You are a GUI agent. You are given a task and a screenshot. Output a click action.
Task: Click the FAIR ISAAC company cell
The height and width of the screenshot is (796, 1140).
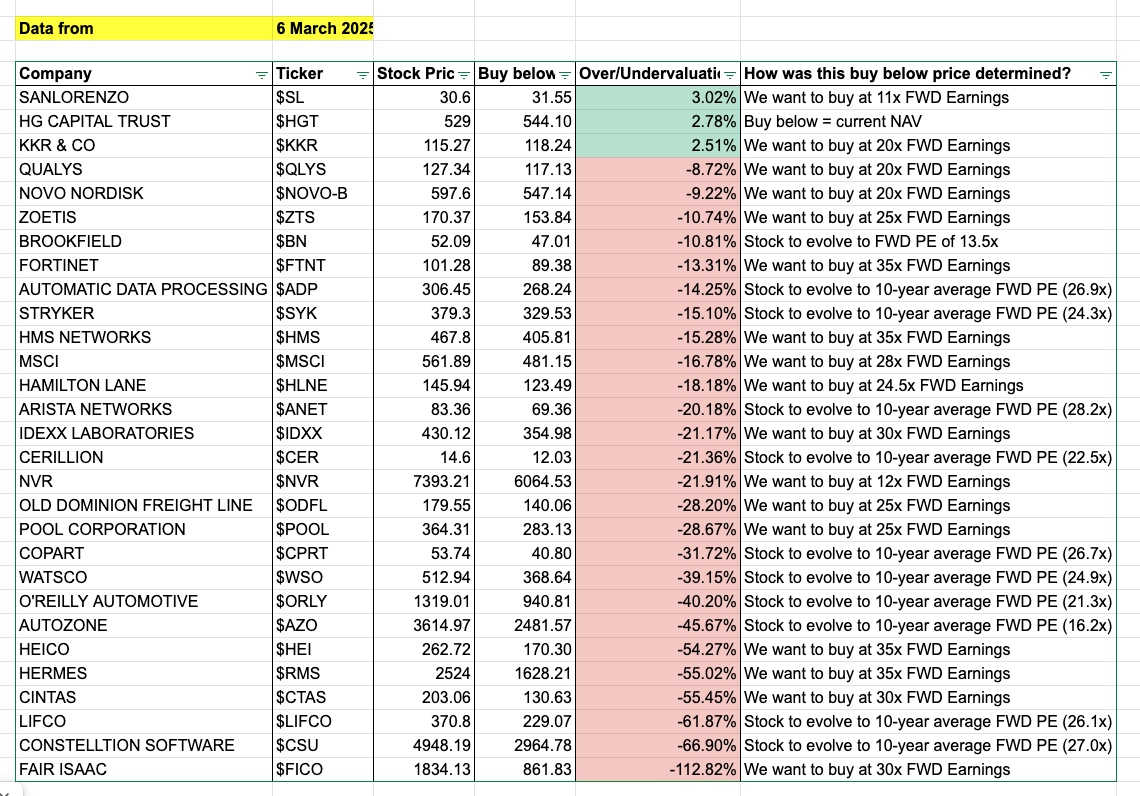144,769
